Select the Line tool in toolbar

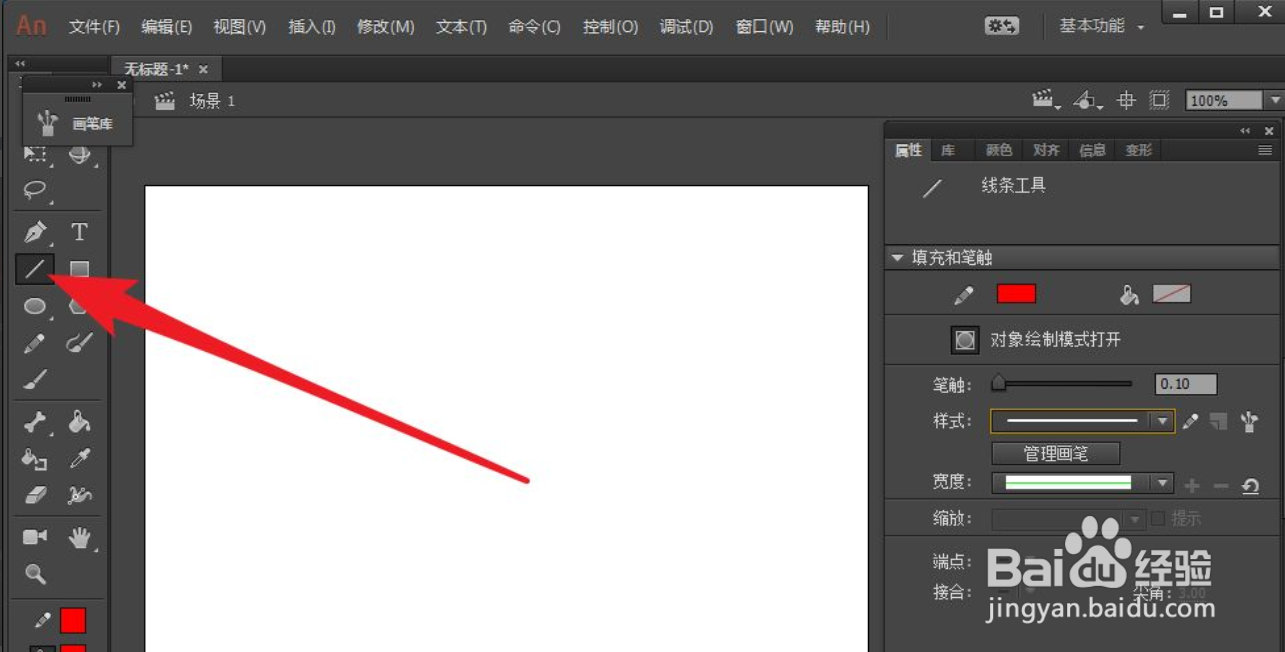(35, 268)
